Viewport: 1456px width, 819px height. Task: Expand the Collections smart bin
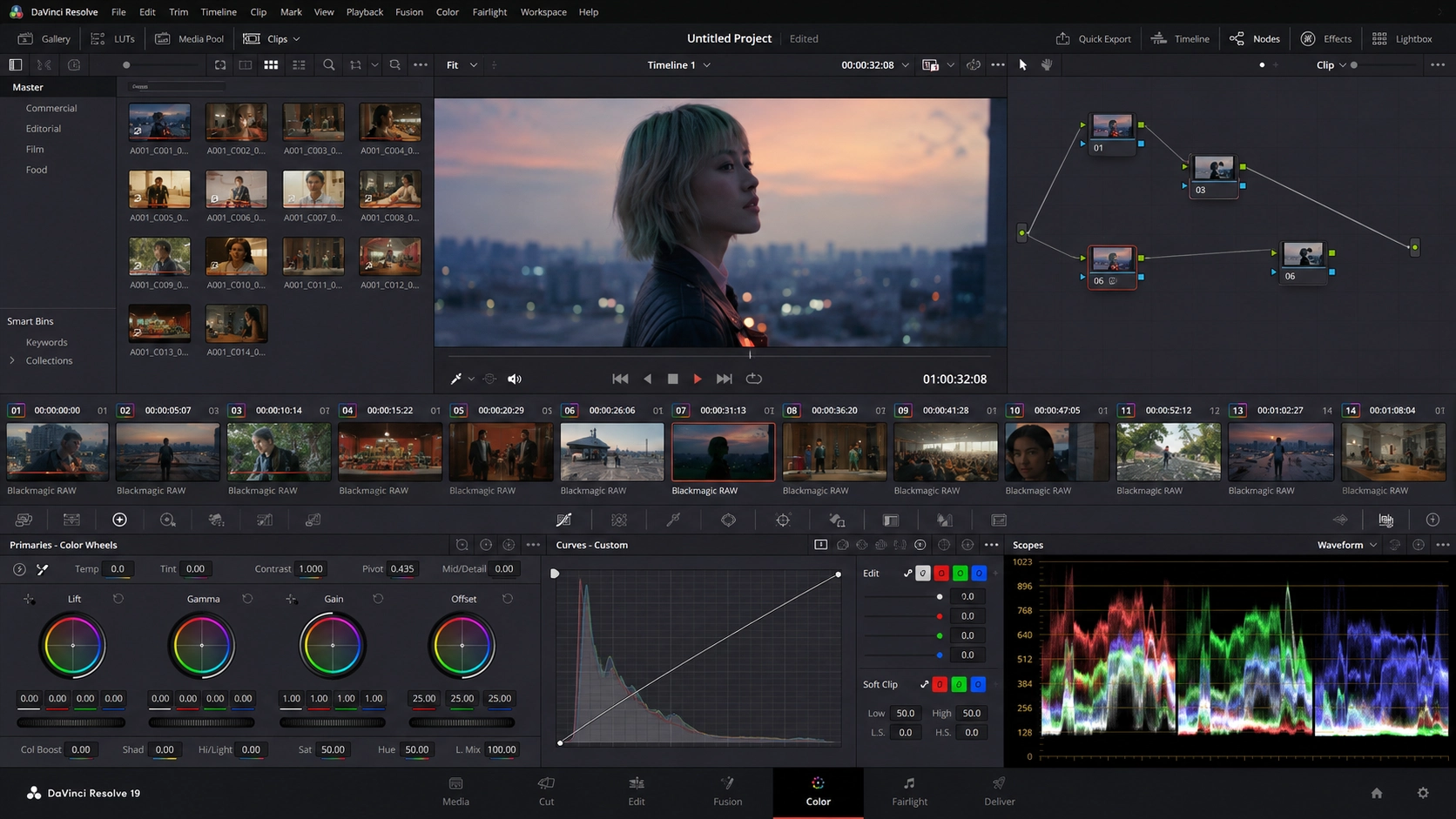point(12,360)
